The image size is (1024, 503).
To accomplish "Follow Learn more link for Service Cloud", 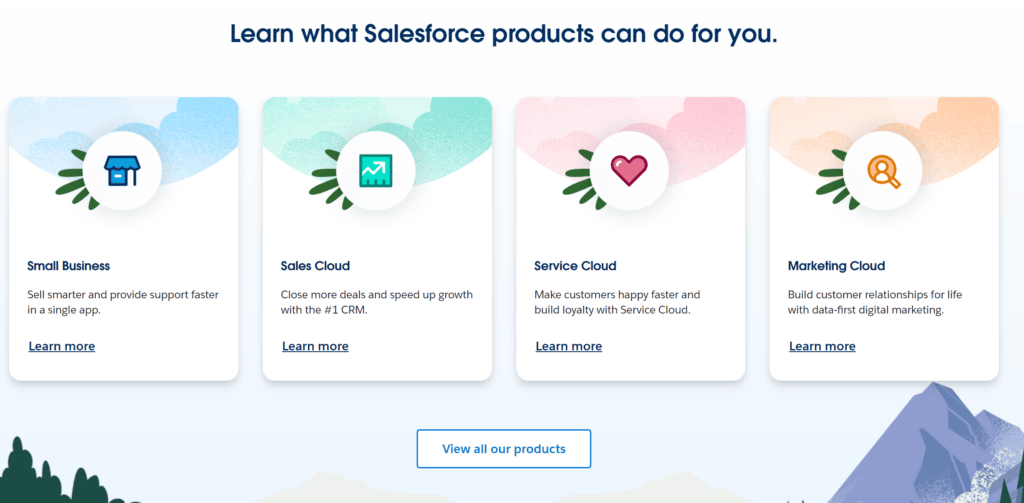I will [569, 346].
